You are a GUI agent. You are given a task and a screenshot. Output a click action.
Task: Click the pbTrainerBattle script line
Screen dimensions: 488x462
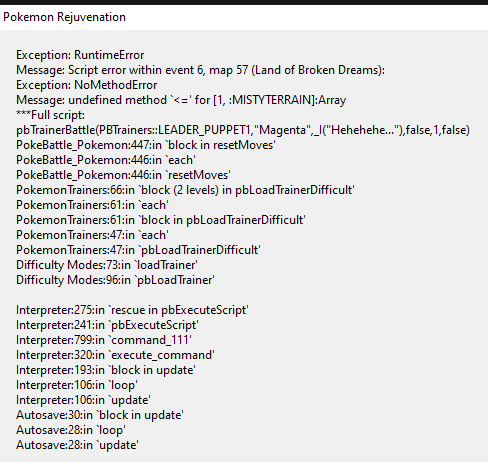pyautogui.click(x=243, y=130)
